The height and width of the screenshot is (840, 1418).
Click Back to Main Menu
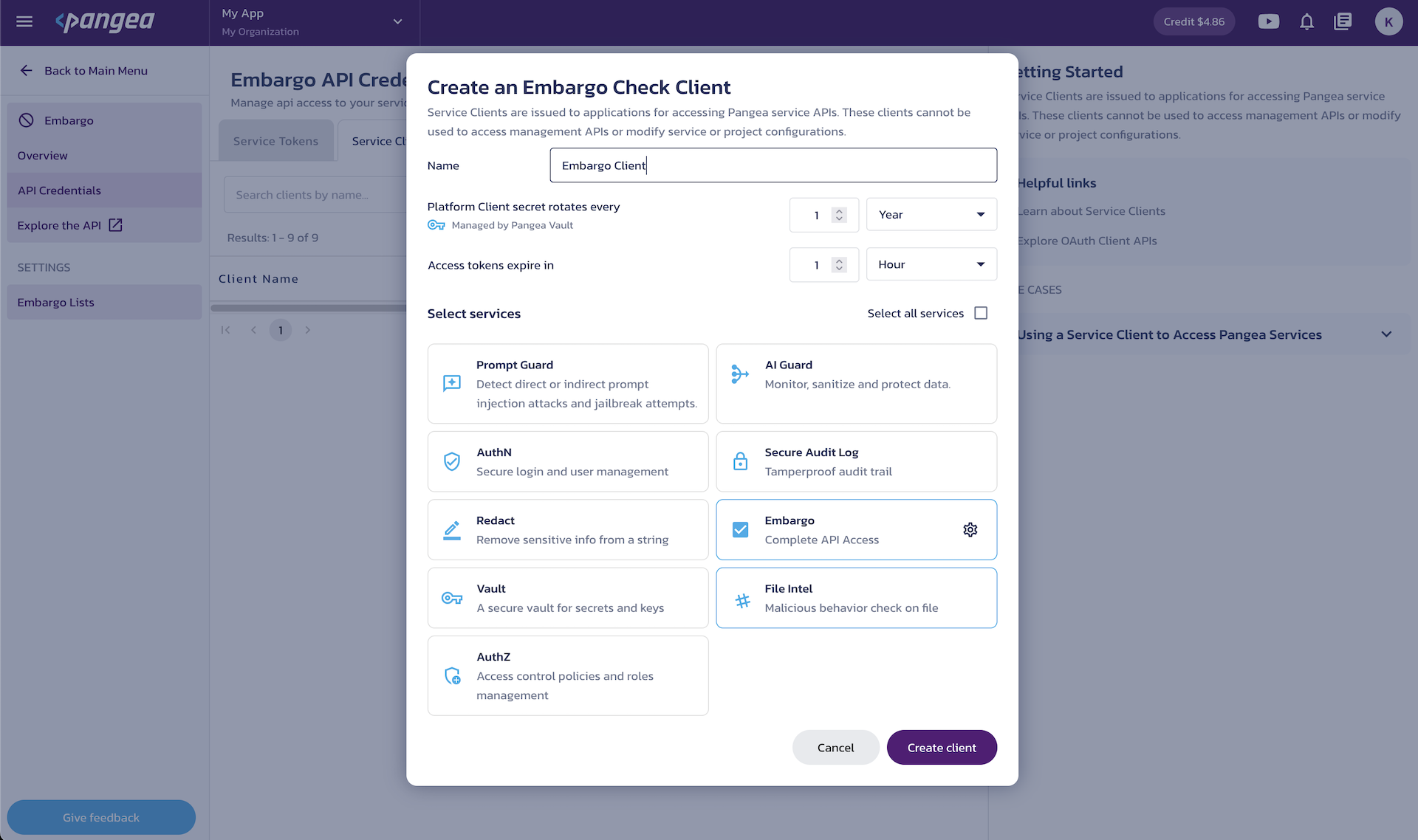(95, 71)
